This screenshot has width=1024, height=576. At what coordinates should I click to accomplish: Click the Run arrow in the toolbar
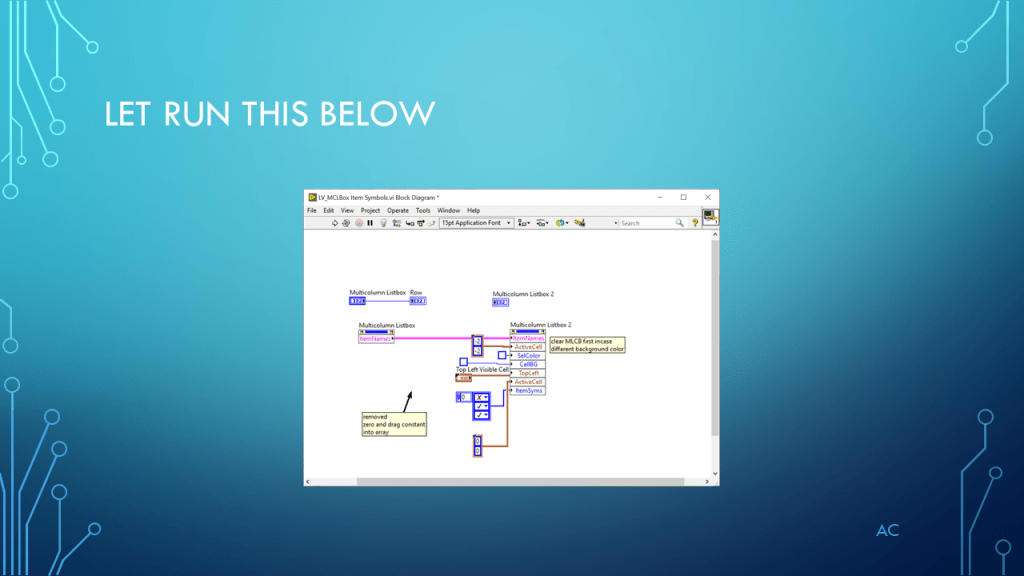(335, 223)
